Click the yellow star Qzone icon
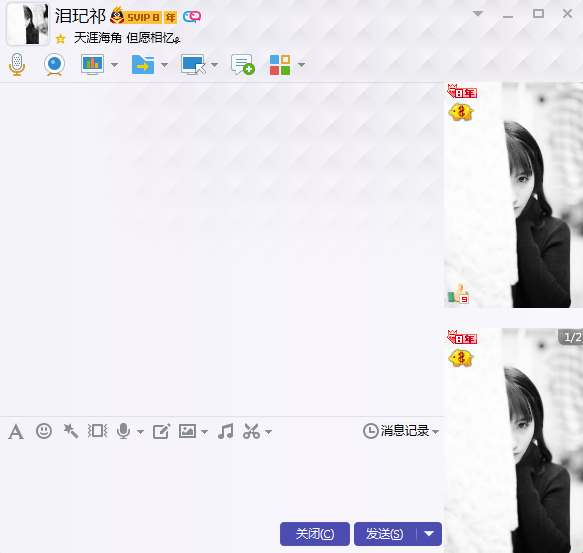This screenshot has height=553, width=583. pyautogui.click(x=61, y=39)
